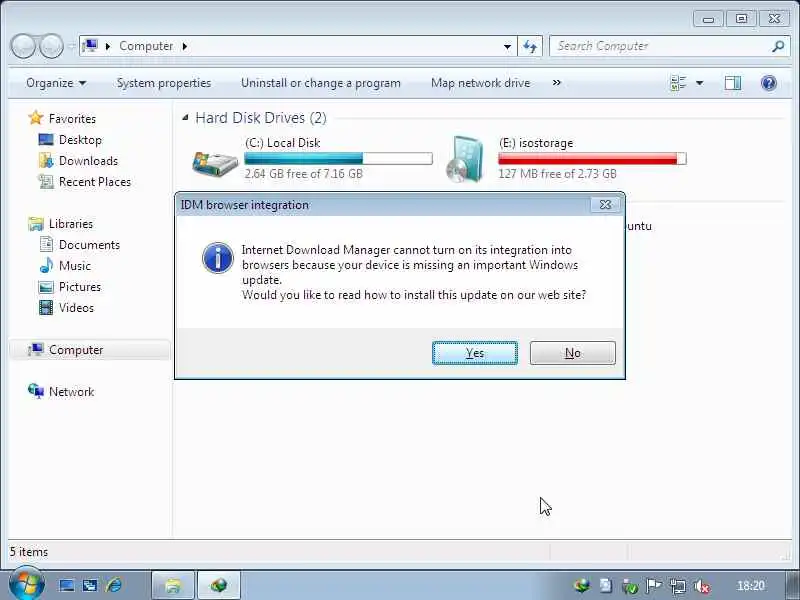
Task: Click Yes in the IDM browser integration dialog
Action: click(x=474, y=353)
